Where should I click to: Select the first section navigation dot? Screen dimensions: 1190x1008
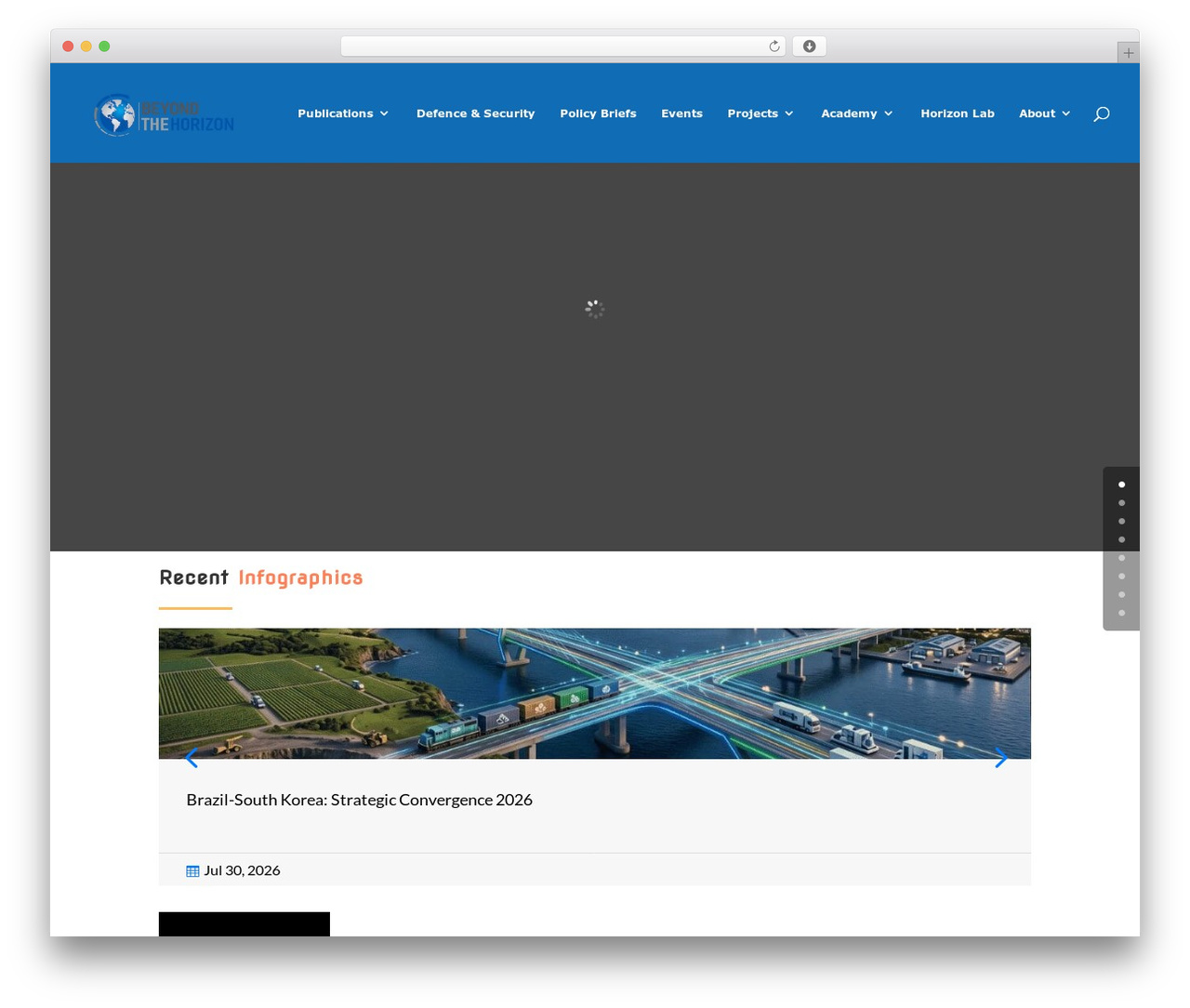point(1121,484)
